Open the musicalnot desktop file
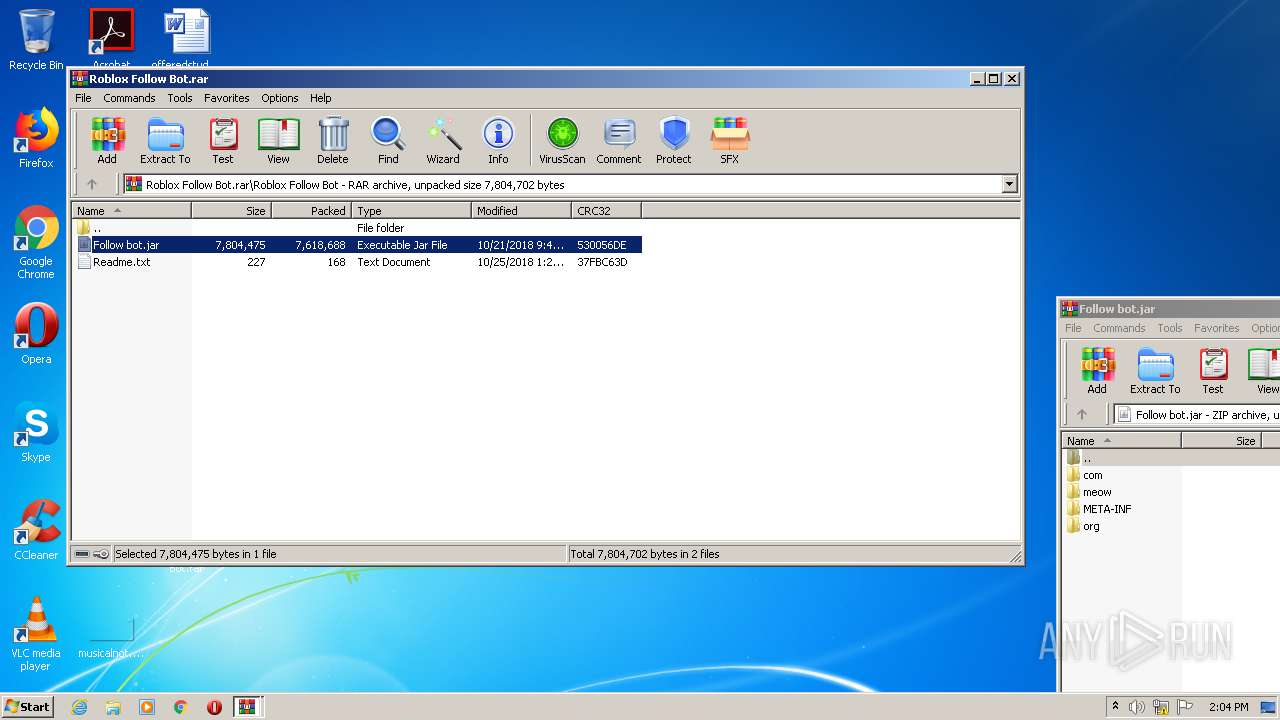 click(111, 636)
